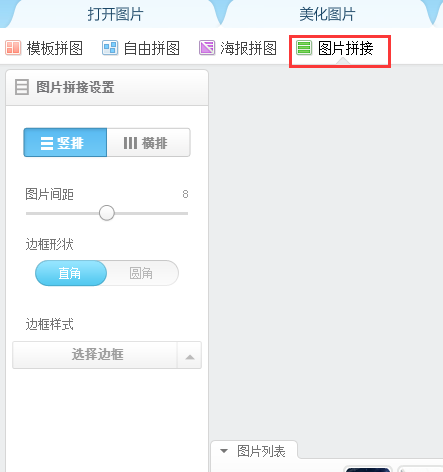Select the 自由拼图 text label
This screenshot has width=443, height=472.
[152, 48]
